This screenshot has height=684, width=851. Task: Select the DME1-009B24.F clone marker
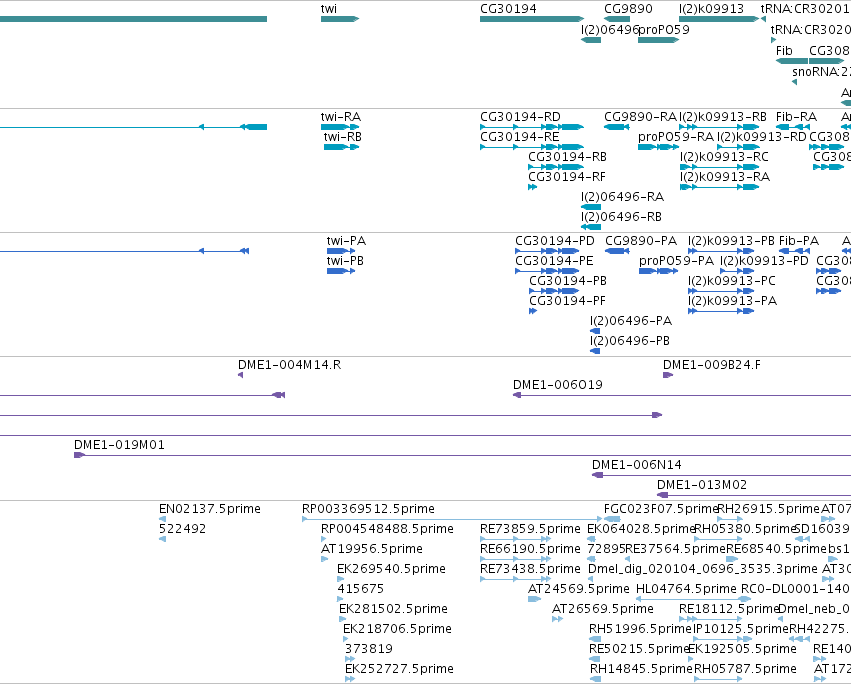pyautogui.click(x=668, y=375)
